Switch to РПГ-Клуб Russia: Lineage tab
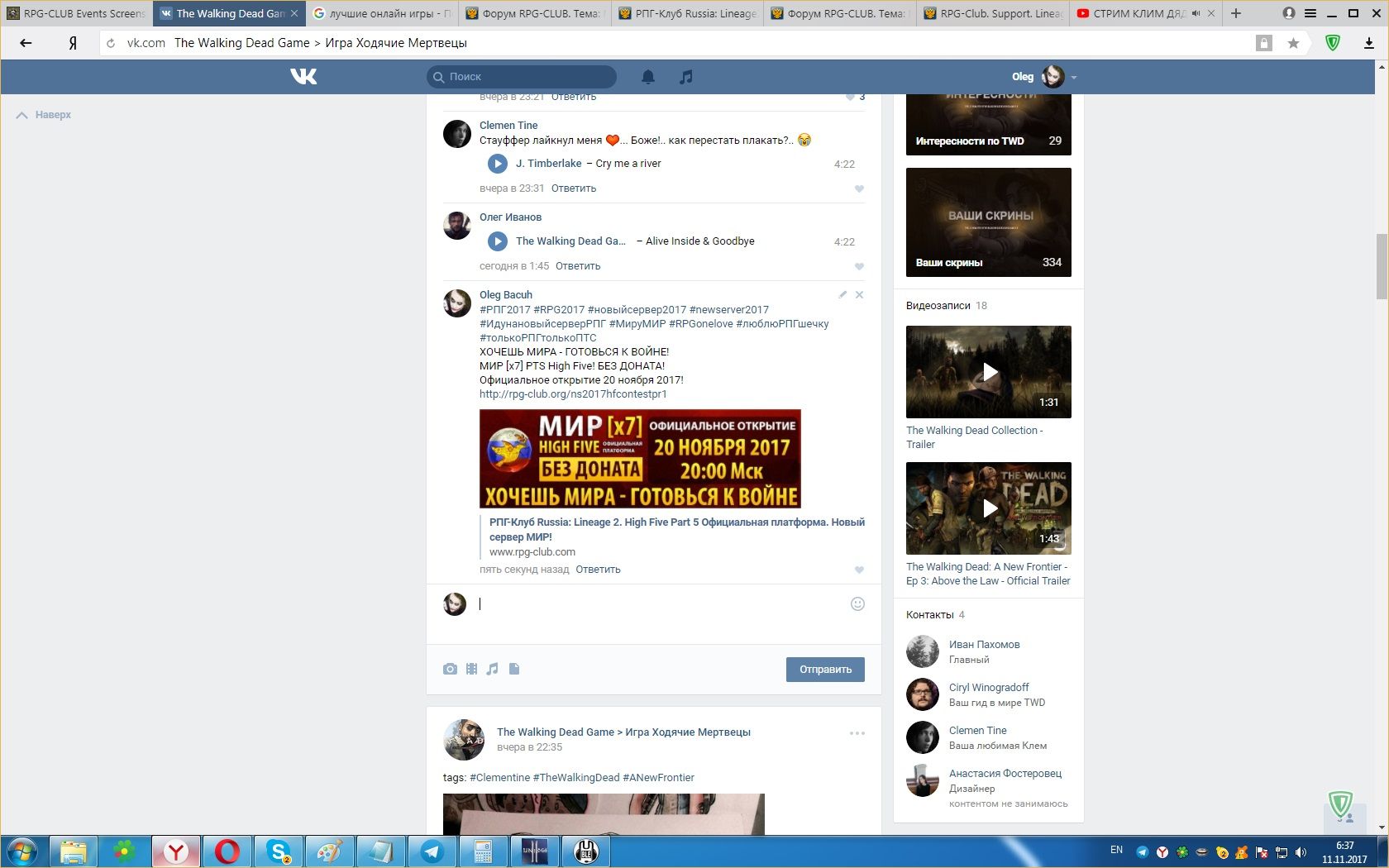This screenshot has width=1389, height=868. coord(688,13)
